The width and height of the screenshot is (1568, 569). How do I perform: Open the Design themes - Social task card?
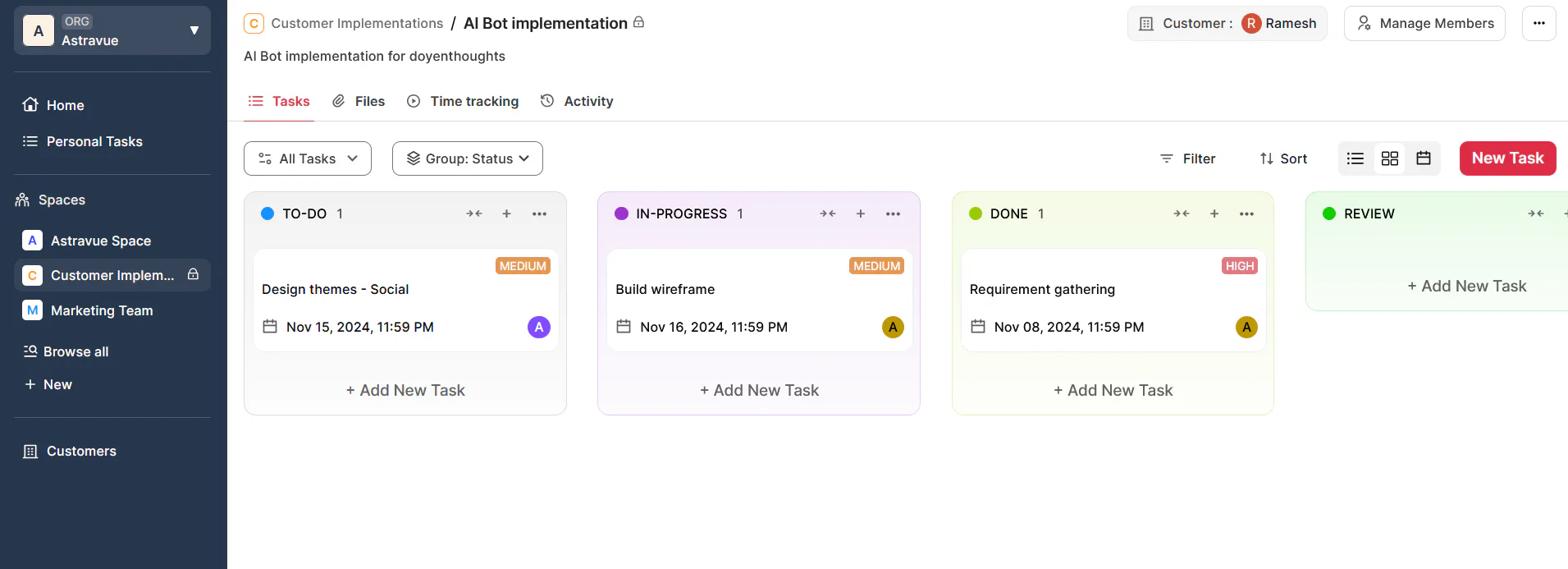(x=406, y=301)
